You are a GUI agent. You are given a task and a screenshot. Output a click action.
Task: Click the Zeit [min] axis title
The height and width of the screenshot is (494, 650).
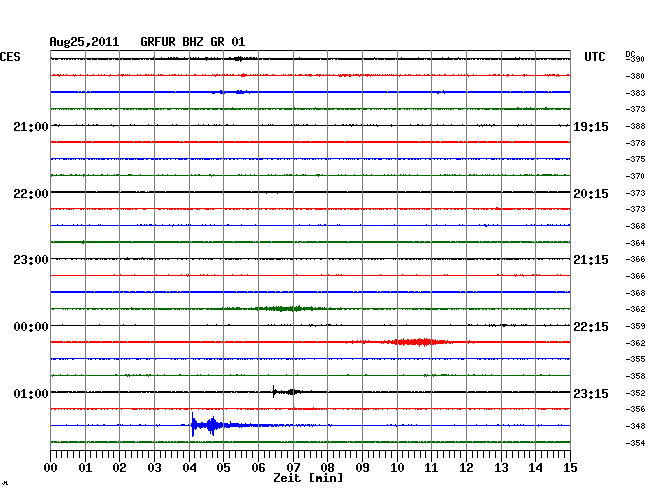(x=308, y=478)
